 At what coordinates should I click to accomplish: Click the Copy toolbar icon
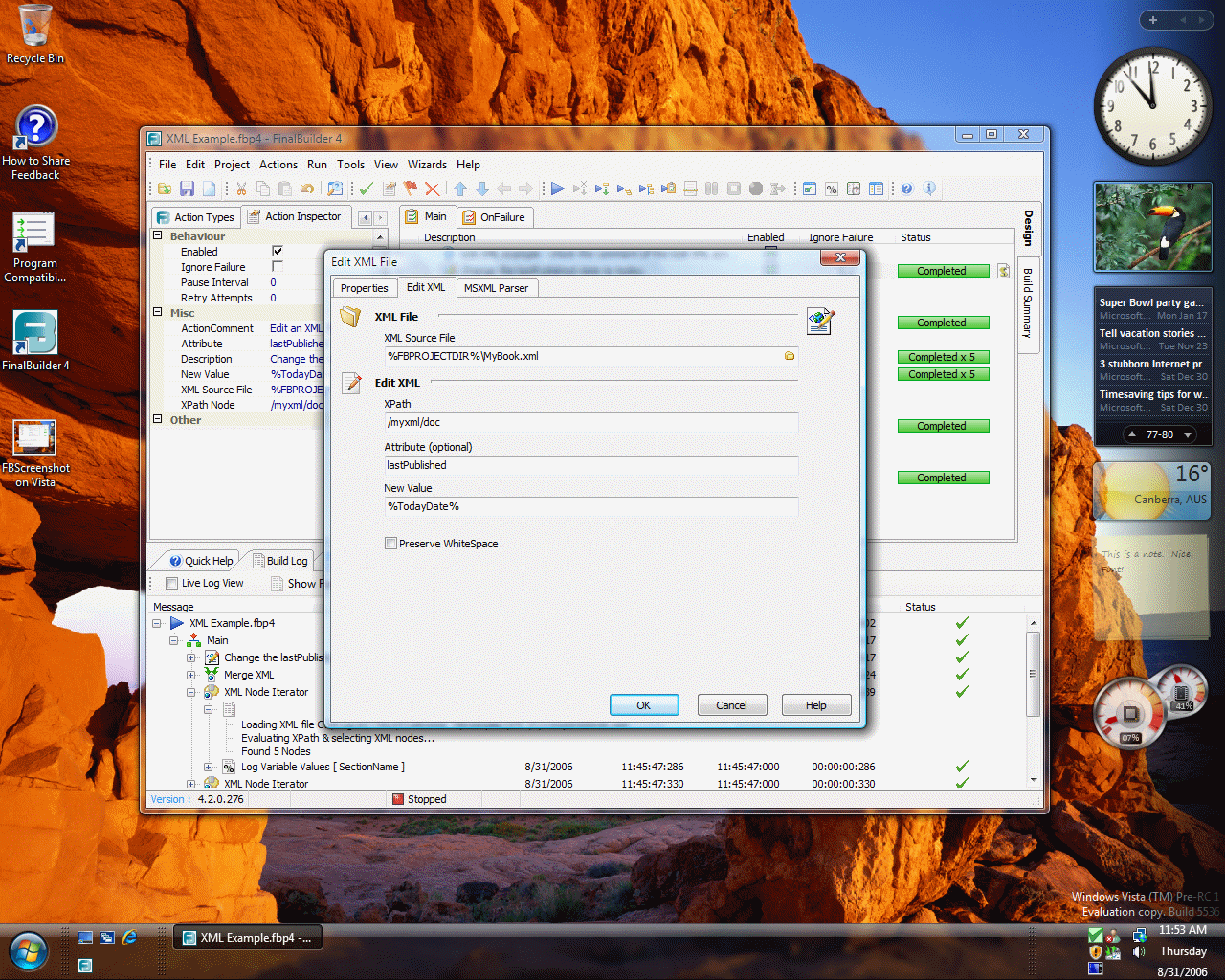click(x=263, y=189)
